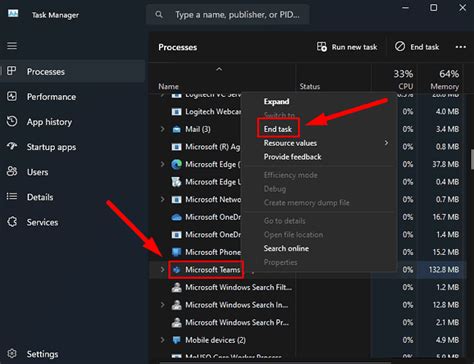Expand the Mobile devices (2) group
474x364 pixels.
(x=162, y=340)
